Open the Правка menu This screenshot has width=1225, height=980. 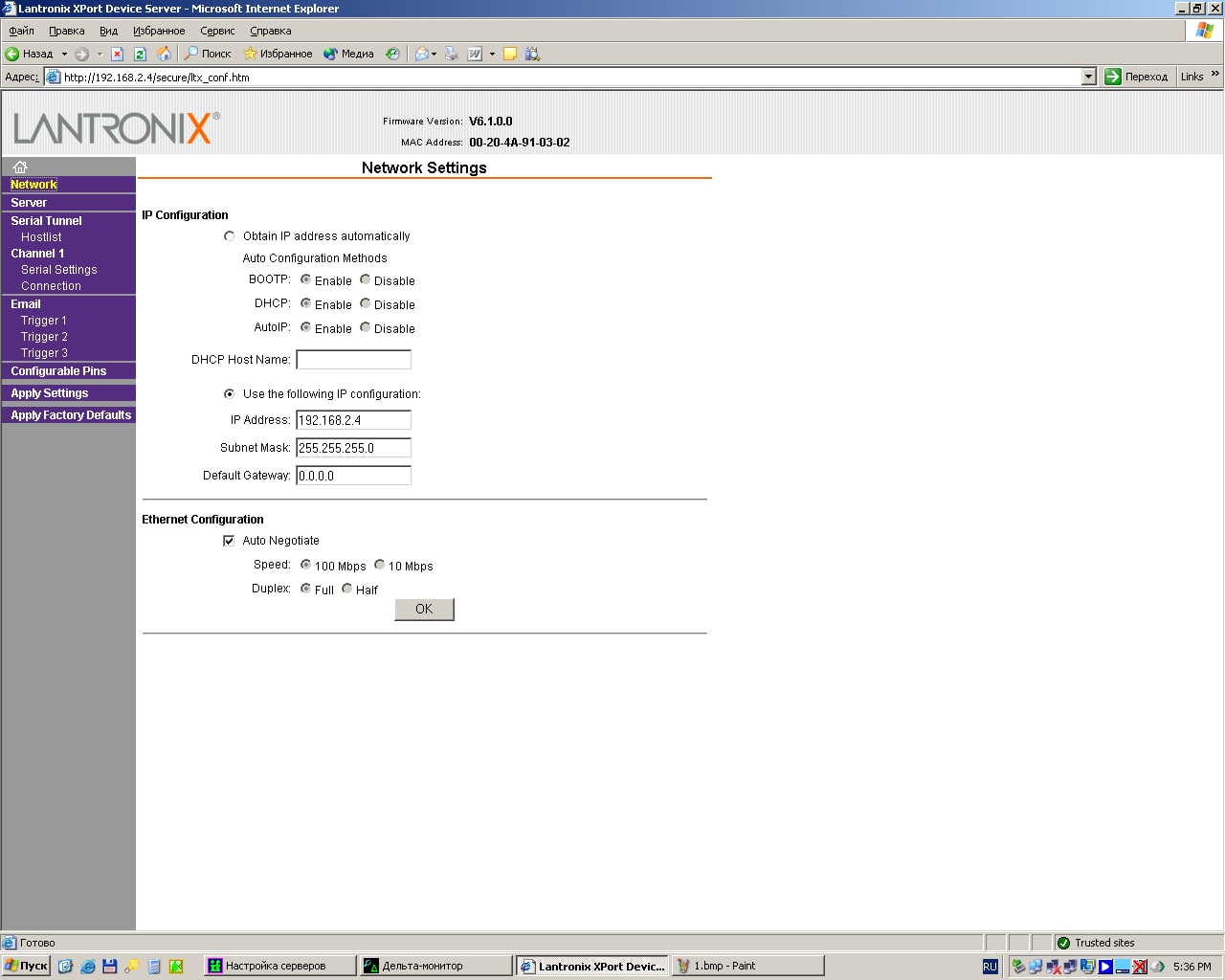click(67, 31)
